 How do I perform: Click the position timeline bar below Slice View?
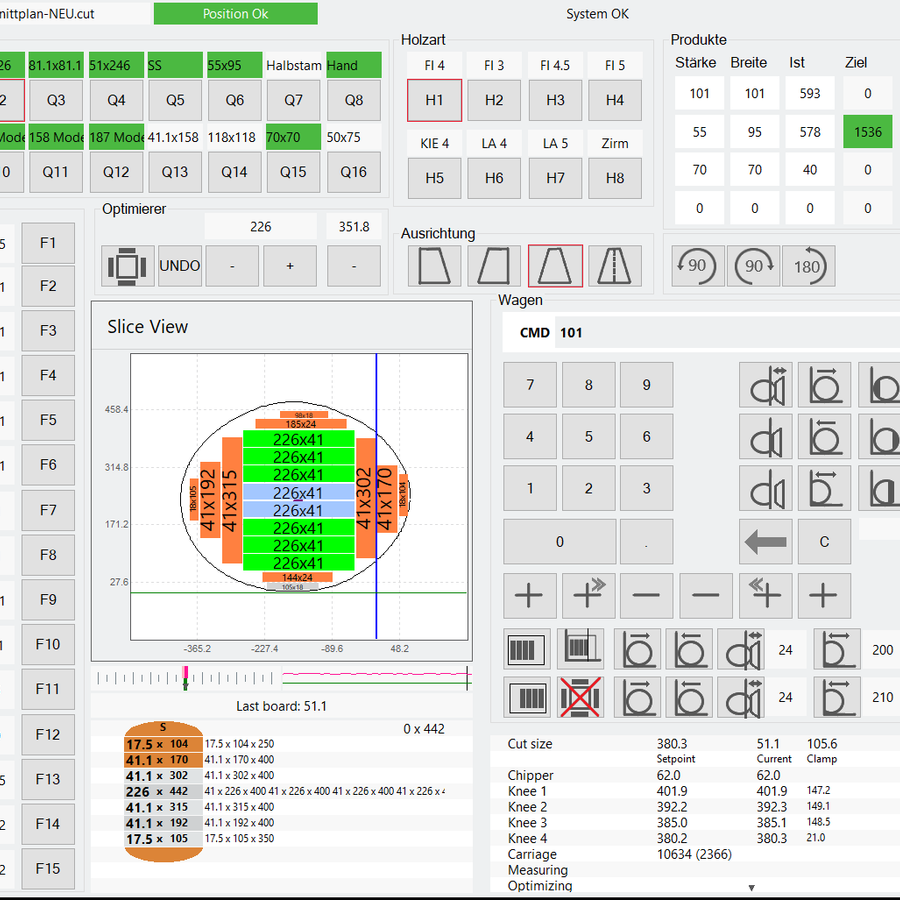pos(281,678)
